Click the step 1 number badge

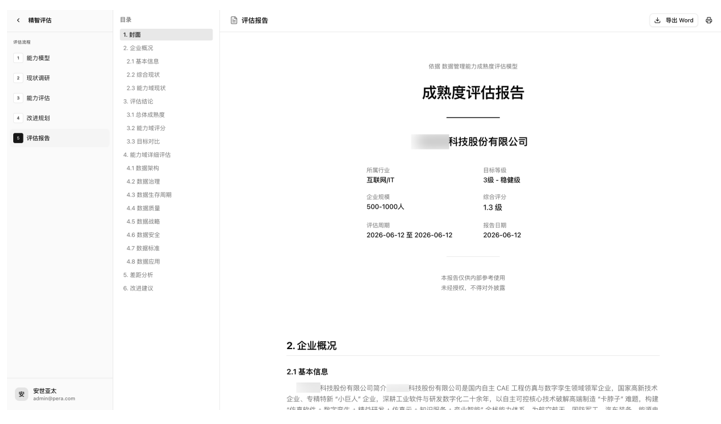pos(18,58)
